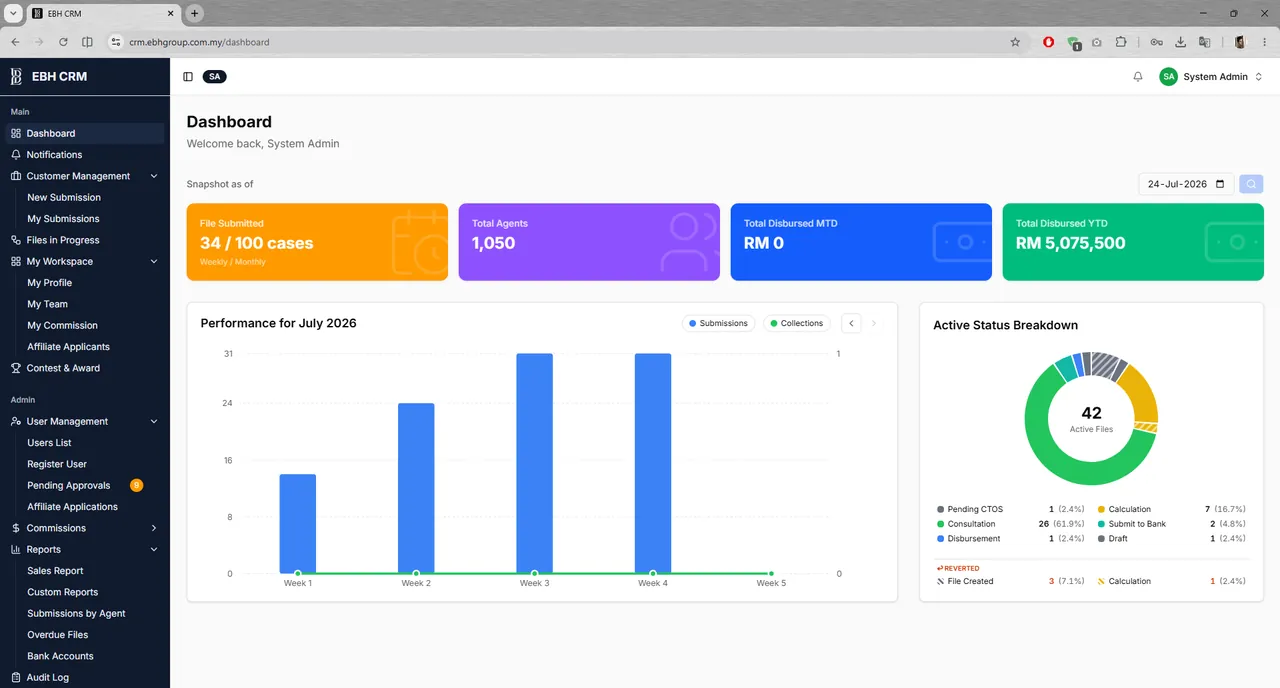Image resolution: width=1280 pixels, height=688 pixels.
Task: Click the browser address bar URL
Action: tap(199, 42)
